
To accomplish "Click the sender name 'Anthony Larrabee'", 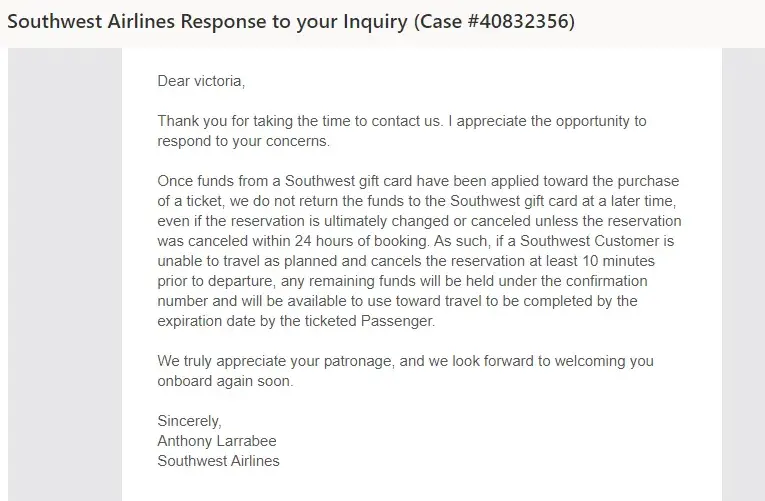I will coord(217,441).
